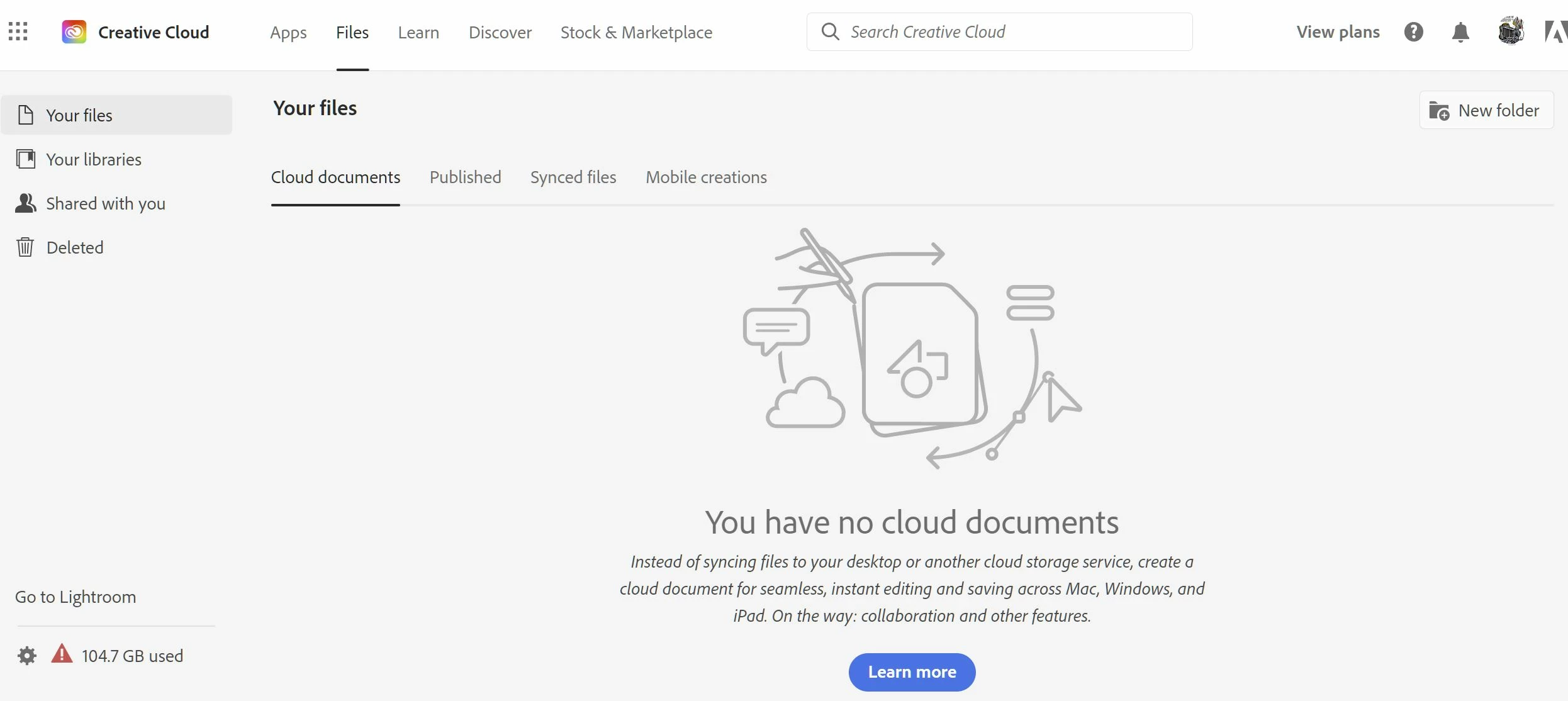This screenshot has height=701, width=1568.
Task: Open the user profile avatar
Action: click(x=1510, y=31)
